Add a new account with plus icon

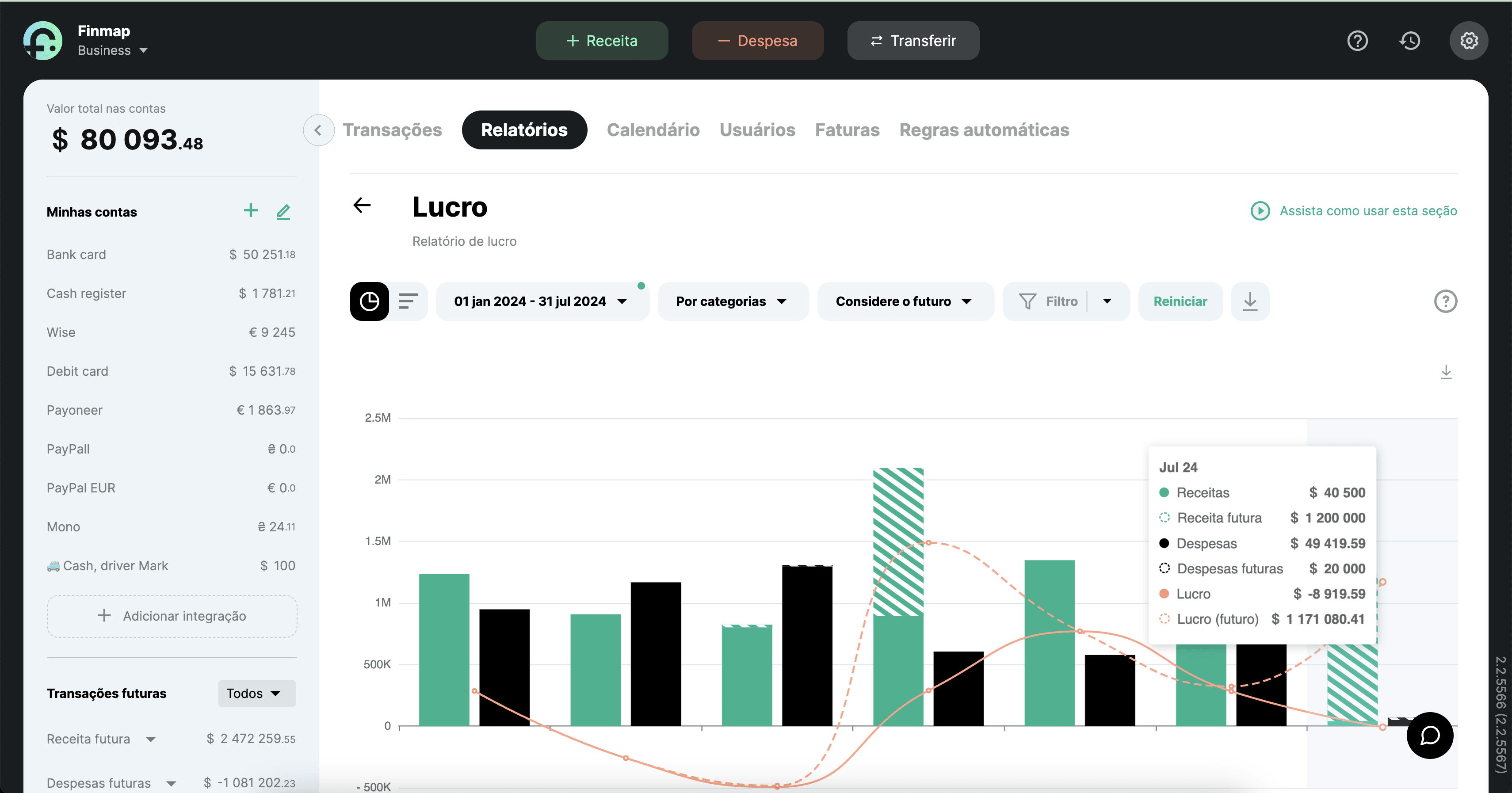click(x=251, y=211)
